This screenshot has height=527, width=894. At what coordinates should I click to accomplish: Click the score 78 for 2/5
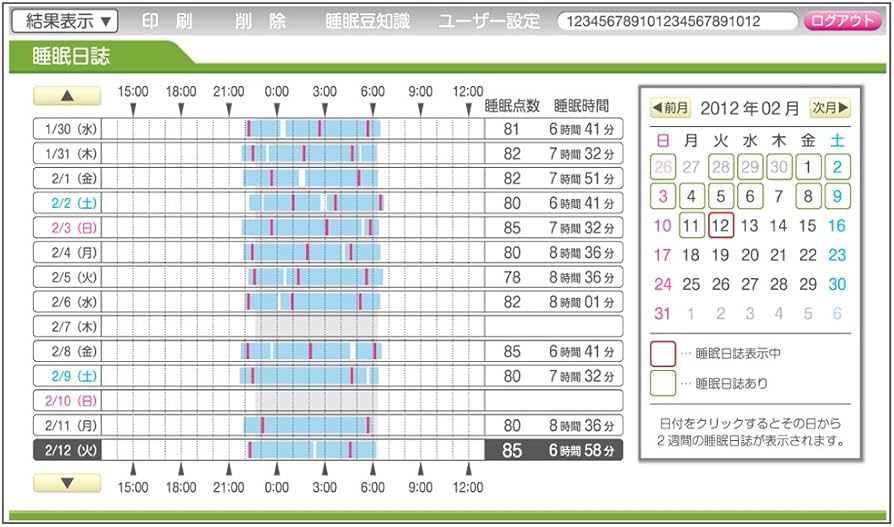point(512,277)
